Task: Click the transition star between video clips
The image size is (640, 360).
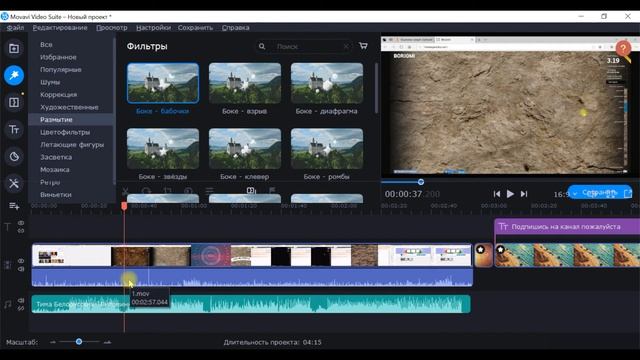Action: 481,250
